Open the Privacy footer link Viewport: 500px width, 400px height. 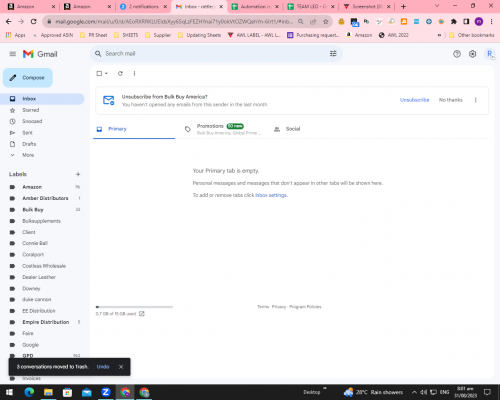pos(279,307)
